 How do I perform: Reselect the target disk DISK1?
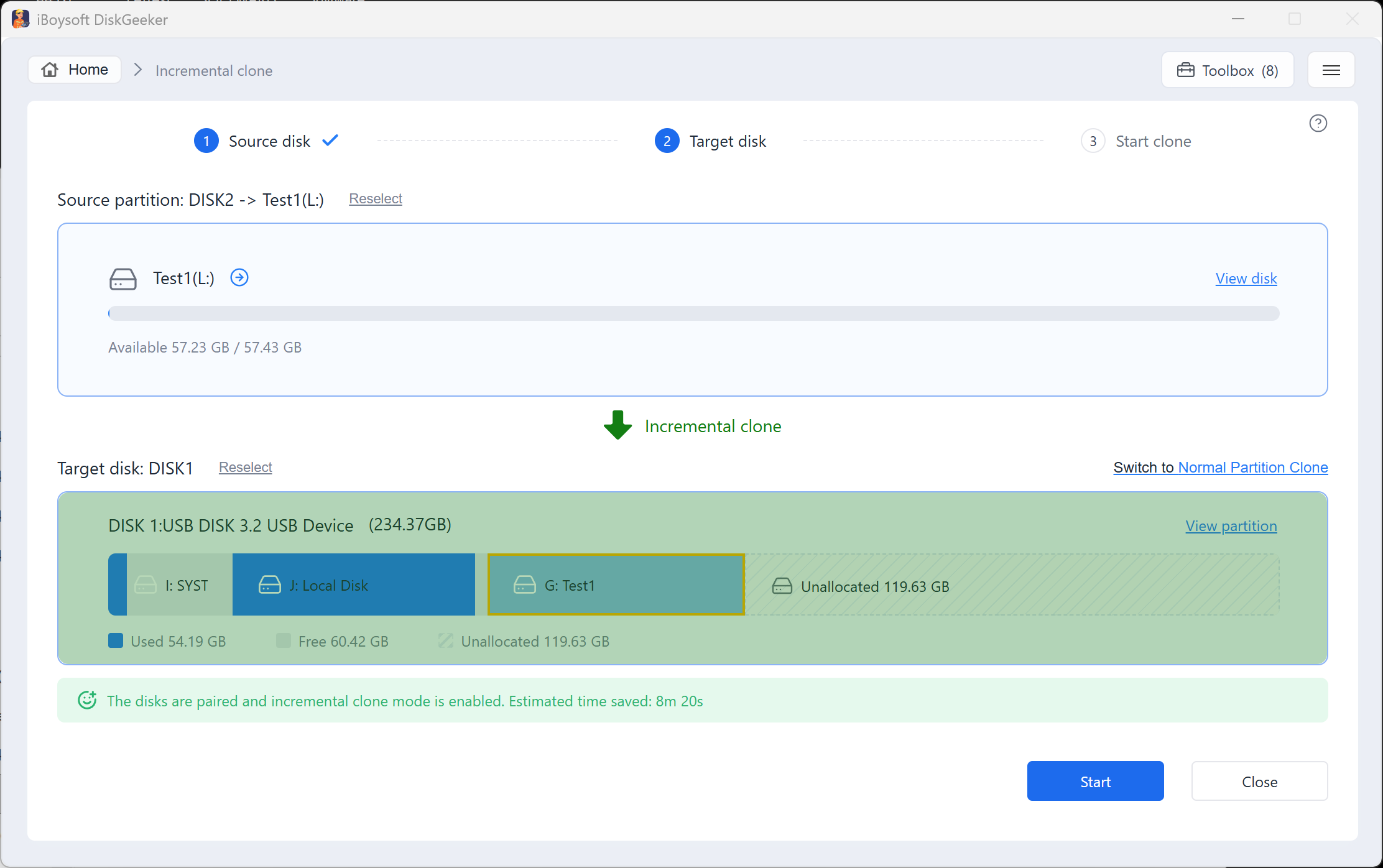pyautogui.click(x=246, y=467)
